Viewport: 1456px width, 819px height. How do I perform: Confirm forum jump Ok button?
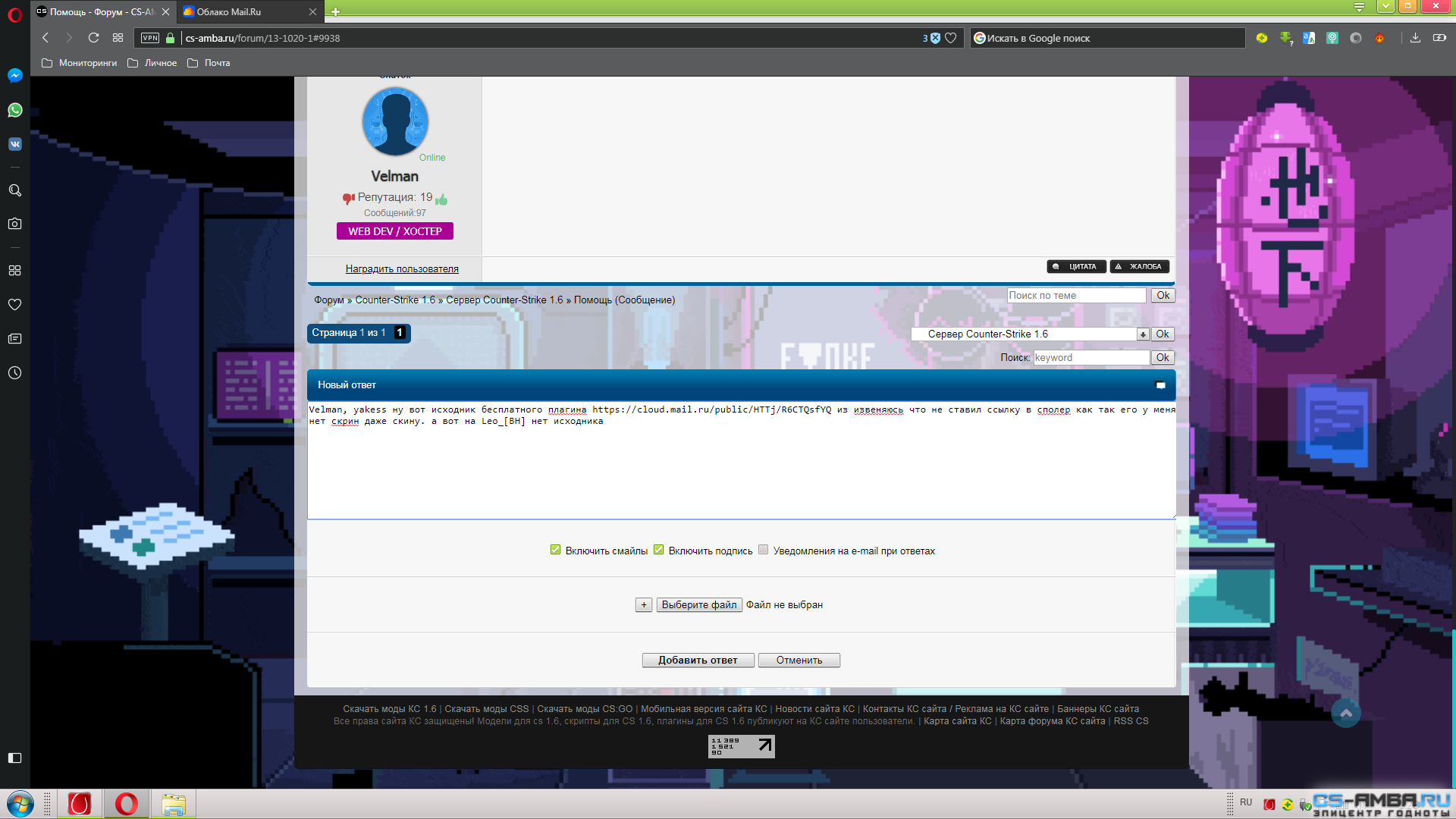pos(1163,334)
